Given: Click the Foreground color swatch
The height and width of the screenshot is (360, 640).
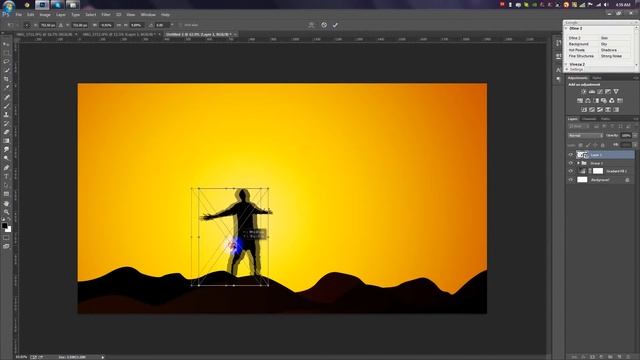Looking at the screenshot, I should click(x=4, y=225).
